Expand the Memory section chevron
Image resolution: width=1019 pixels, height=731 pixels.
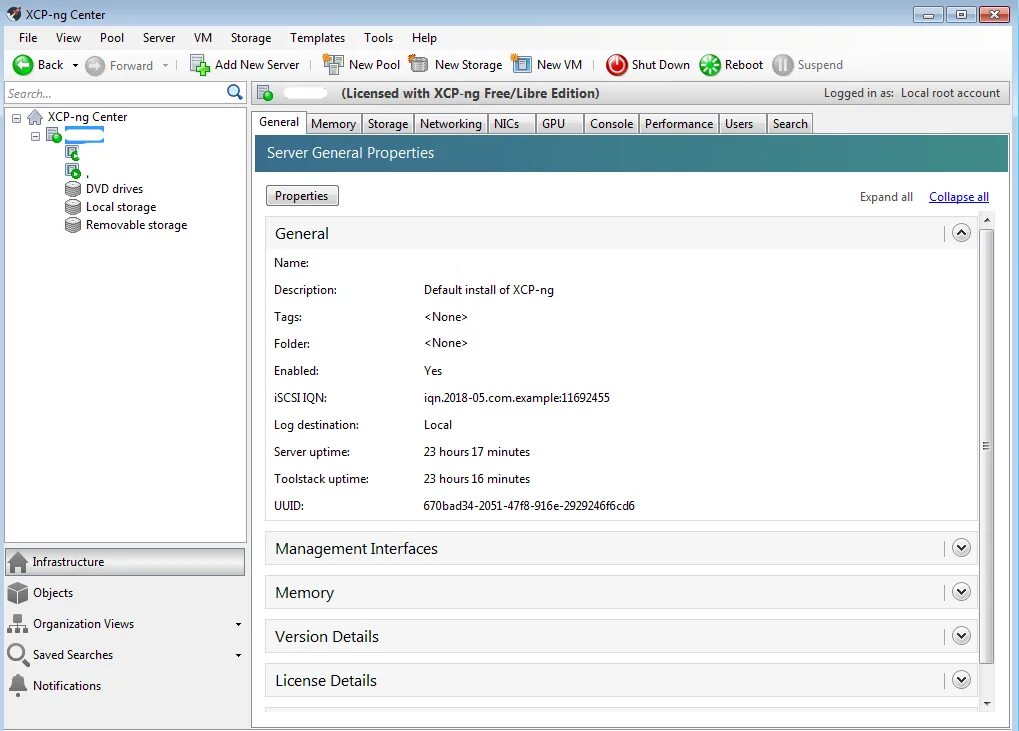pyautogui.click(x=961, y=592)
